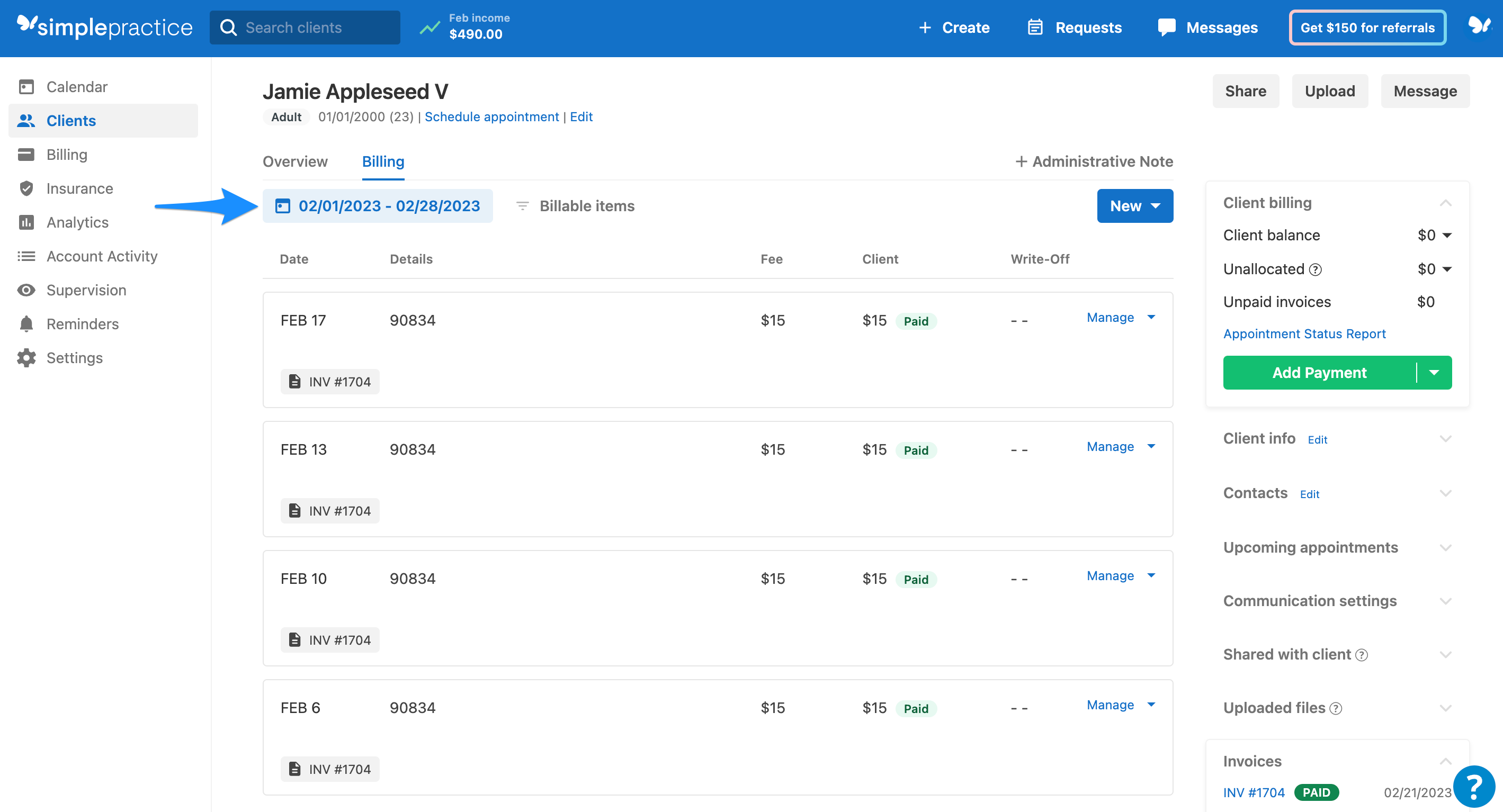The image size is (1503, 812).
Task: Open the Supervision eye icon
Action: pos(27,290)
